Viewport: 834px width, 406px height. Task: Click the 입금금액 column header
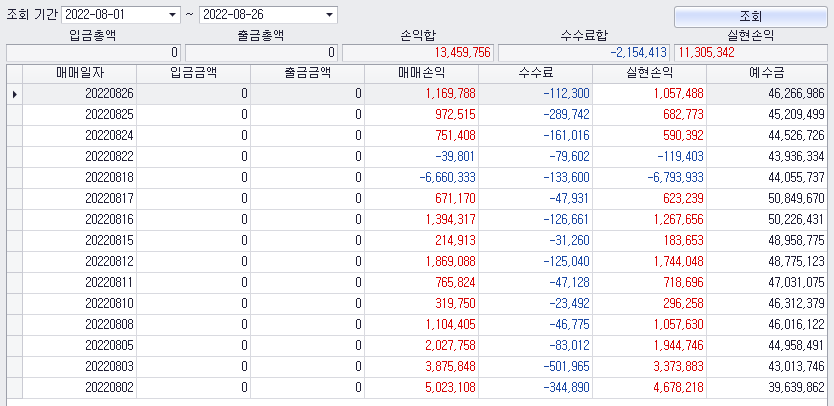[194, 73]
